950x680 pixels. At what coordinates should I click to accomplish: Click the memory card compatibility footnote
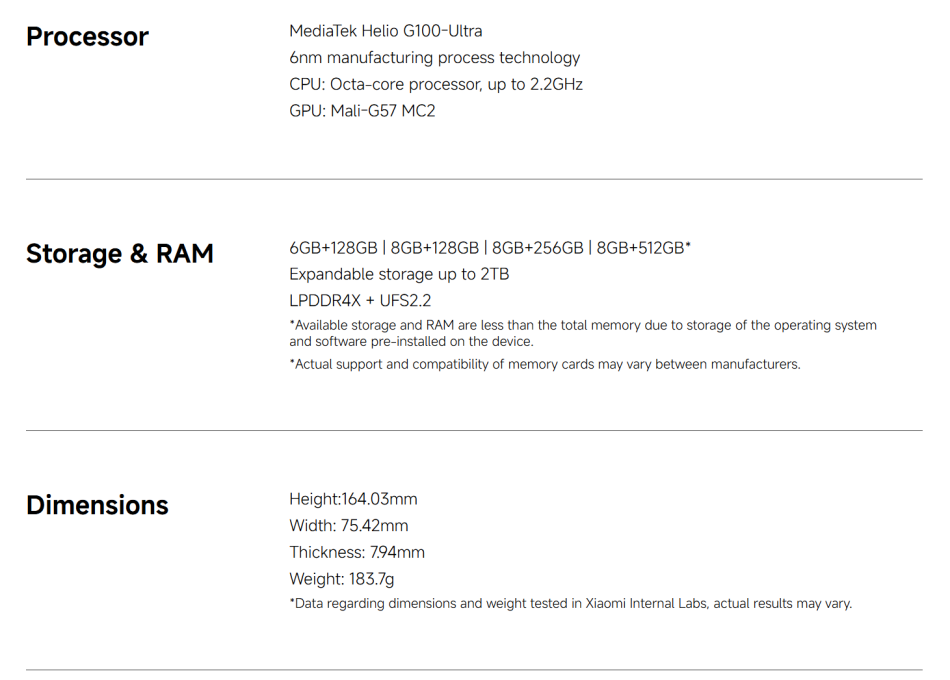(545, 364)
